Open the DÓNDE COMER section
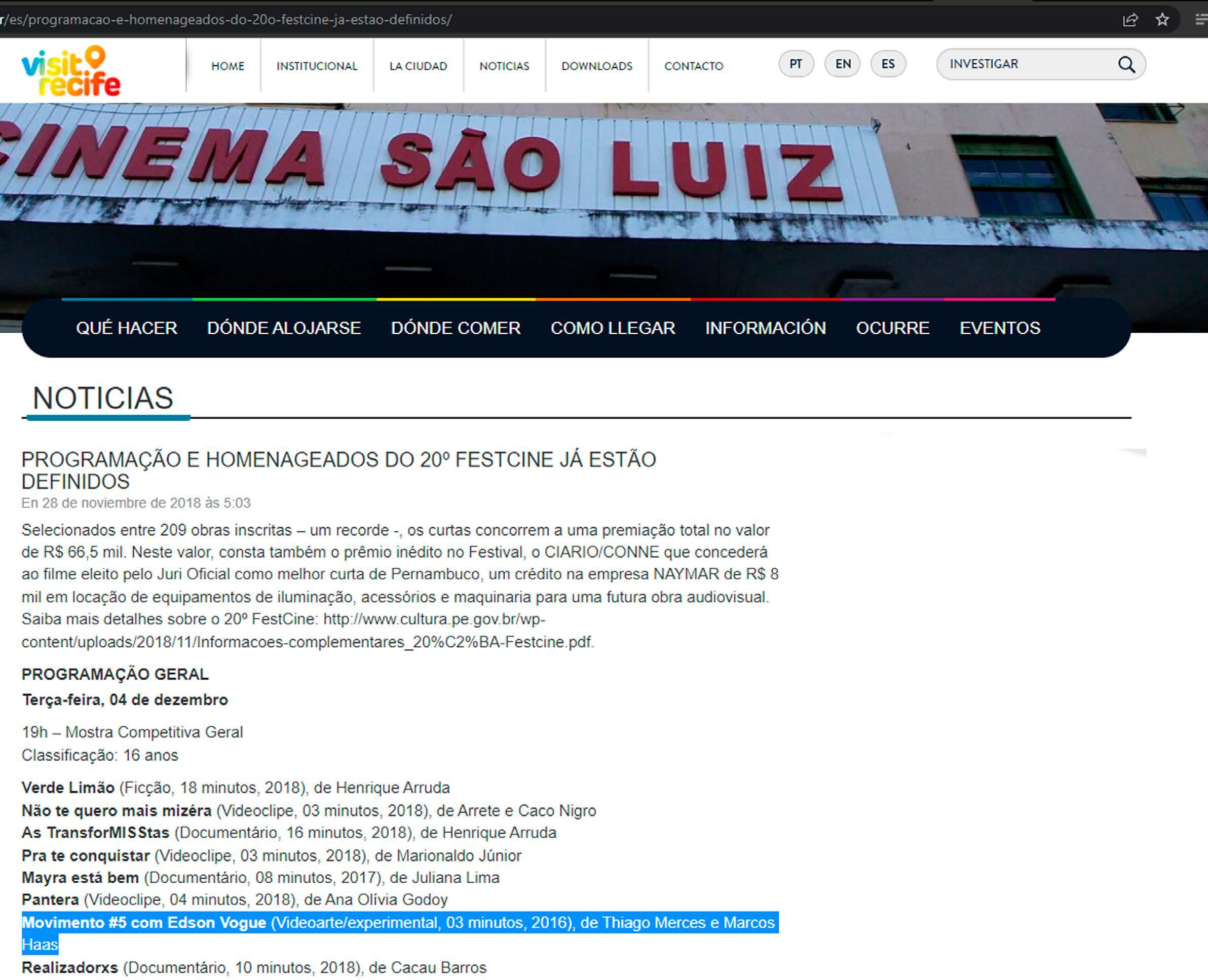1208x980 pixels. (455, 328)
